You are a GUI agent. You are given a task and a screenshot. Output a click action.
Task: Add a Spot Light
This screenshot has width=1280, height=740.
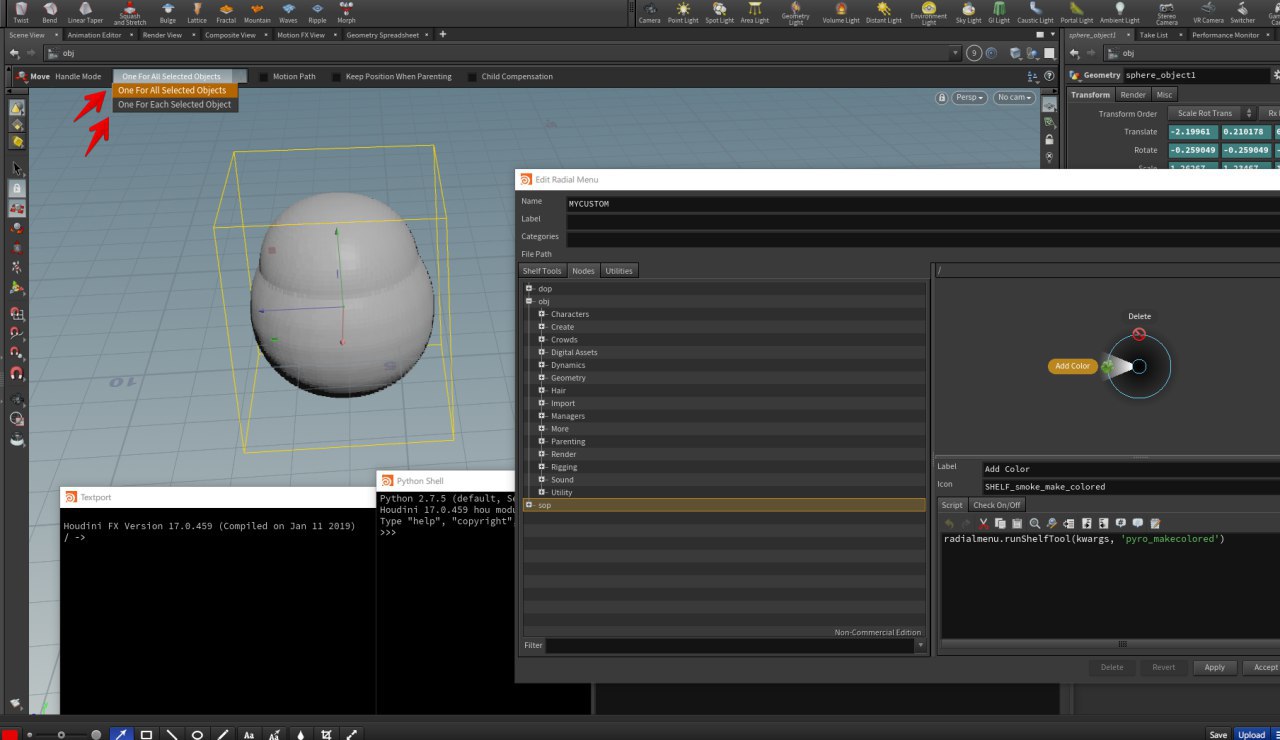click(719, 13)
